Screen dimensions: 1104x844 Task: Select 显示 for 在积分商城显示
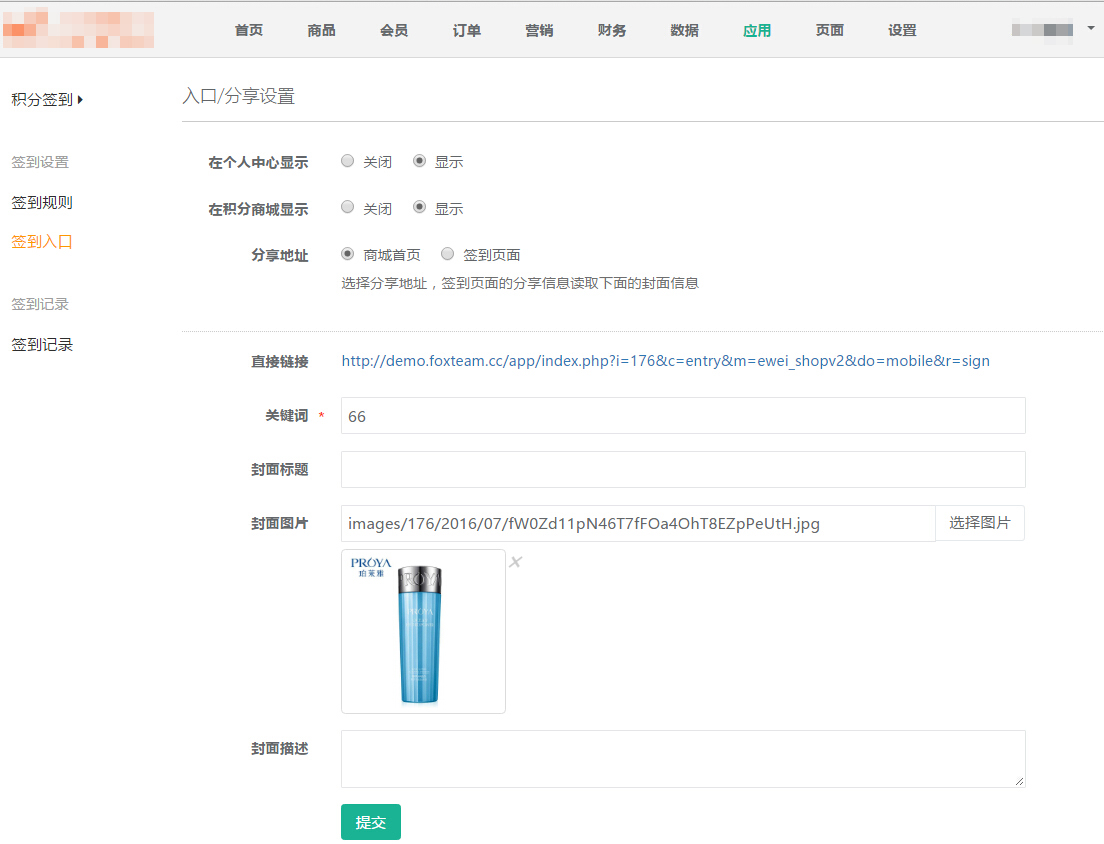point(420,208)
